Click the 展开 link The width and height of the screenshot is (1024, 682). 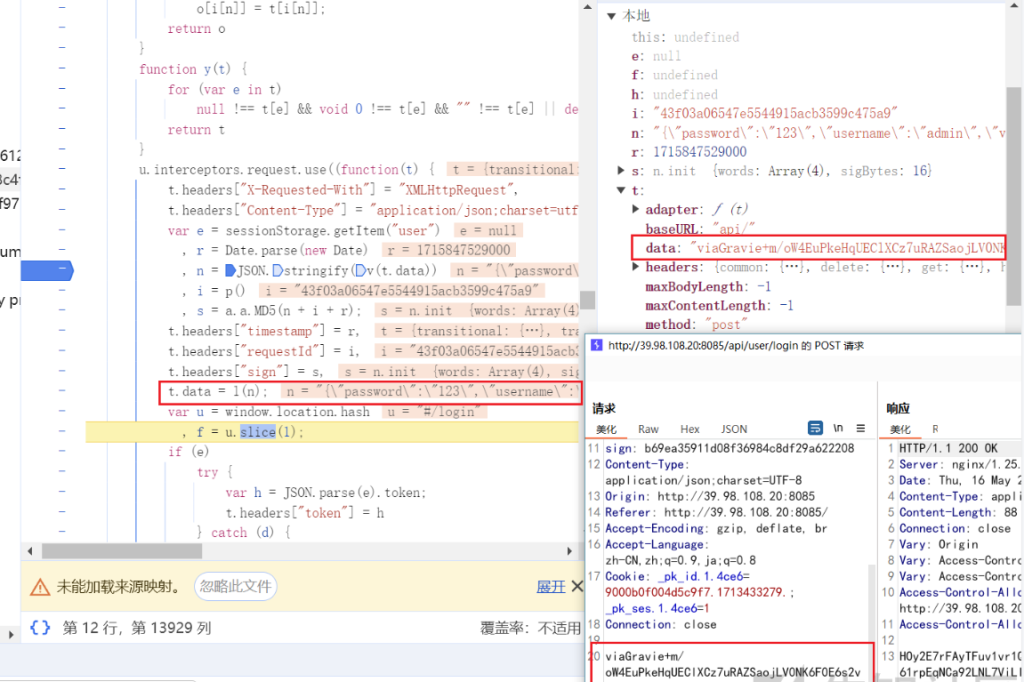(x=551, y=587)
